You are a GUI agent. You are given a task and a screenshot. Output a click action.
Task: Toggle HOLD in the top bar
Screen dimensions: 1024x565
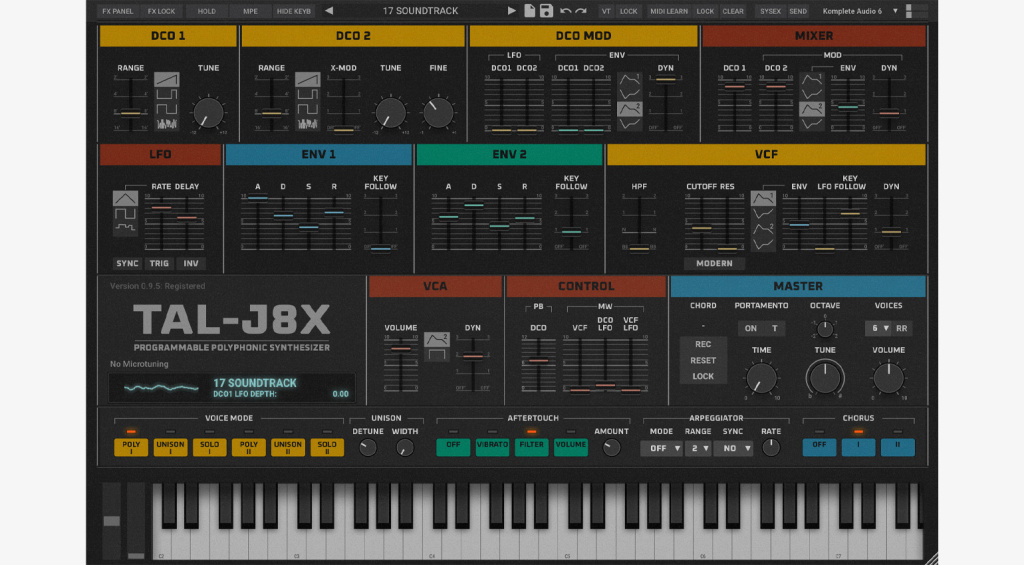pos(206,11)
